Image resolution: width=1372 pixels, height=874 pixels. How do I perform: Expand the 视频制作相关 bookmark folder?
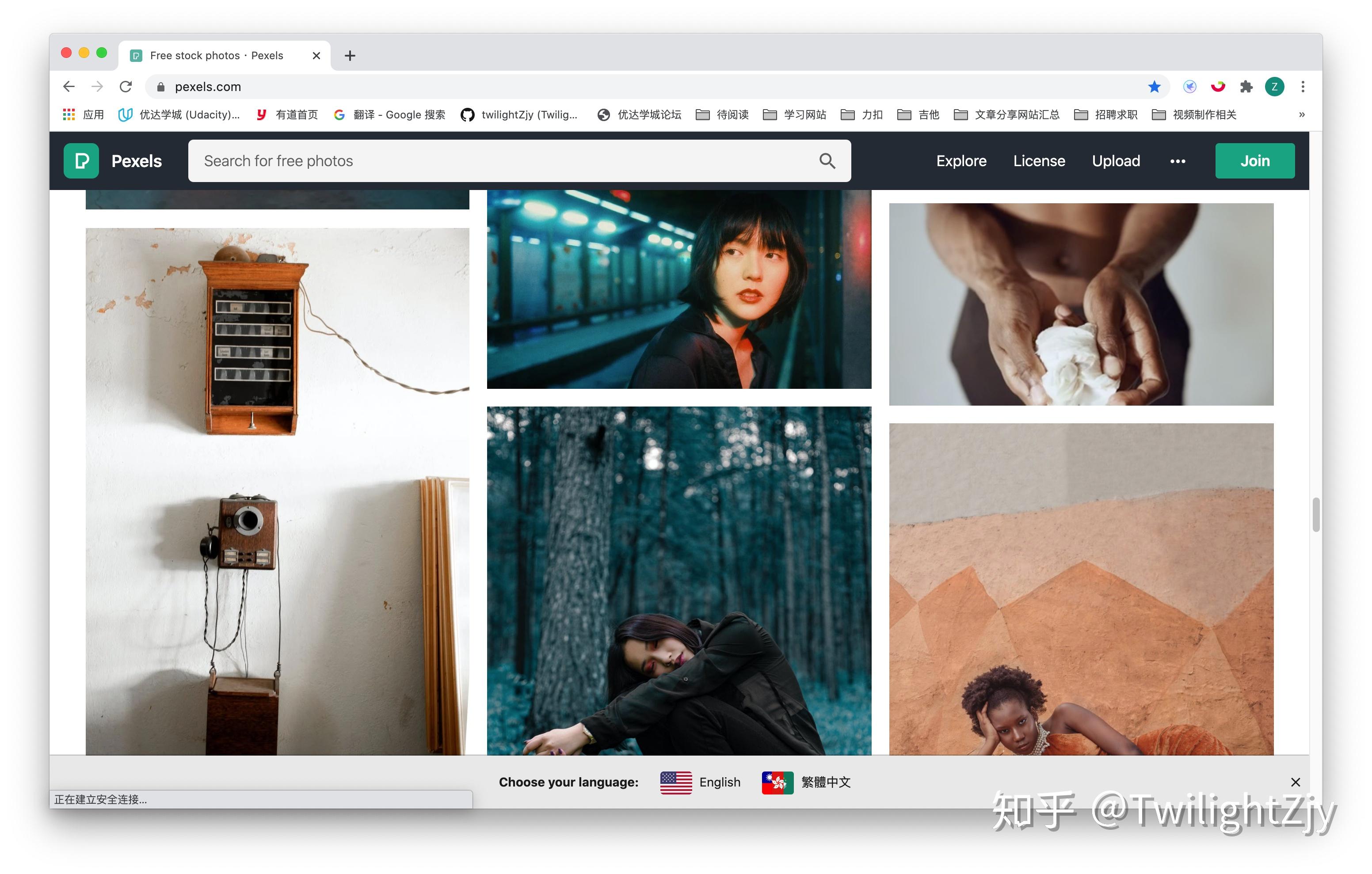(x=1194, y=114)
